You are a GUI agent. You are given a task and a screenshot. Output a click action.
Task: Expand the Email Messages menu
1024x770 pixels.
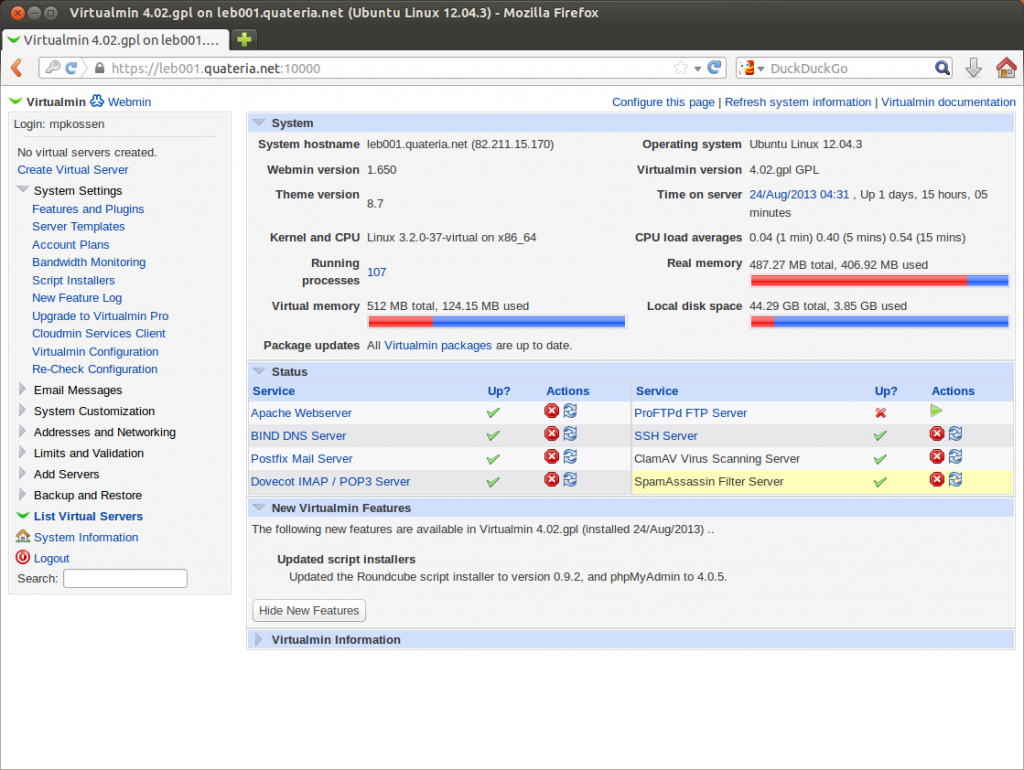click(22, 389)
